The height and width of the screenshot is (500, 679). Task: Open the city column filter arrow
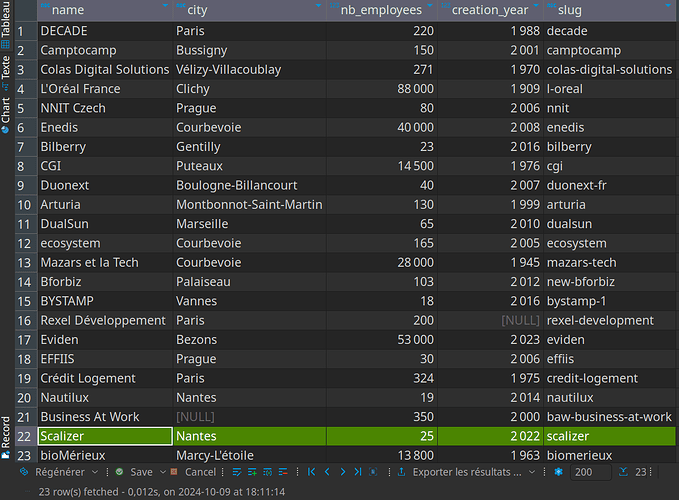[318, 6]
